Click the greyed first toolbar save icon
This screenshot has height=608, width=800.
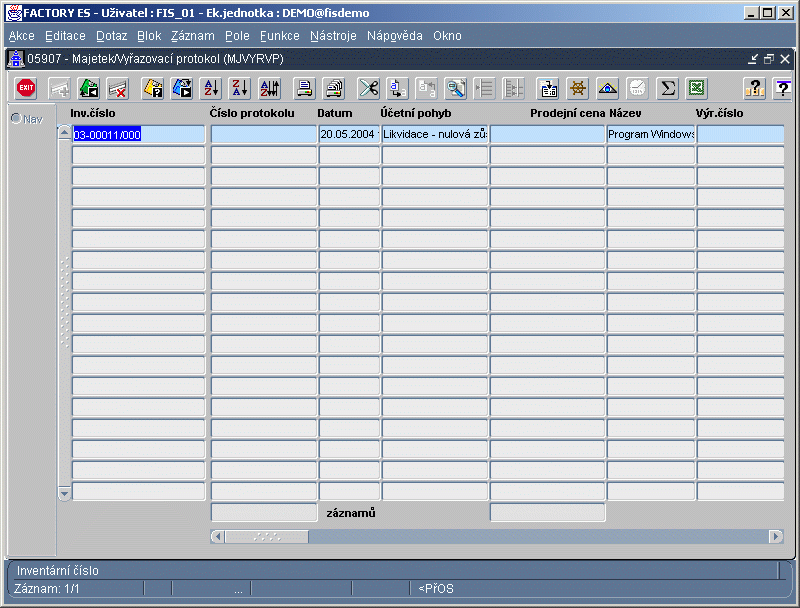tap(59, 88)
